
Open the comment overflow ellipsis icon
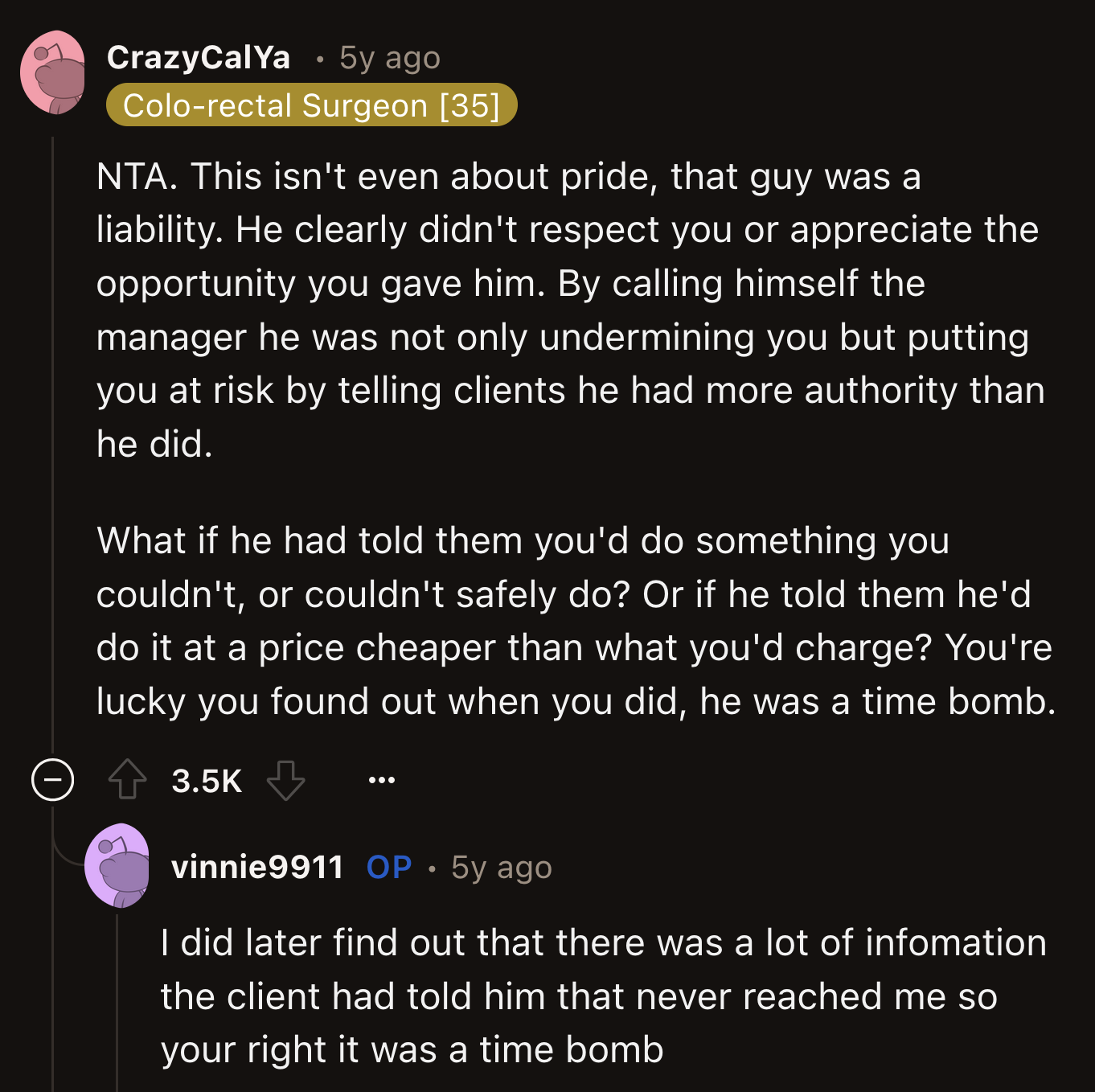(382, 778)
